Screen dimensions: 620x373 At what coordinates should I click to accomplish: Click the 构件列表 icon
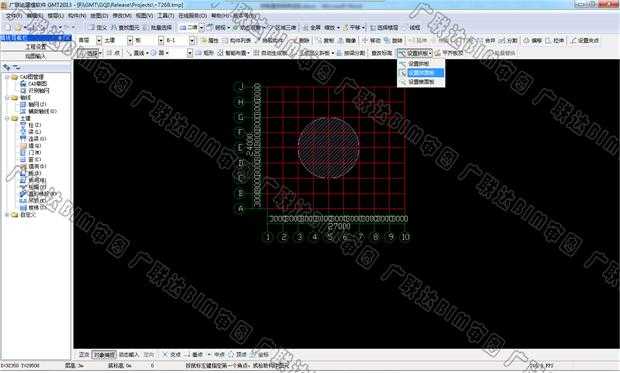(x=237, y=40)
